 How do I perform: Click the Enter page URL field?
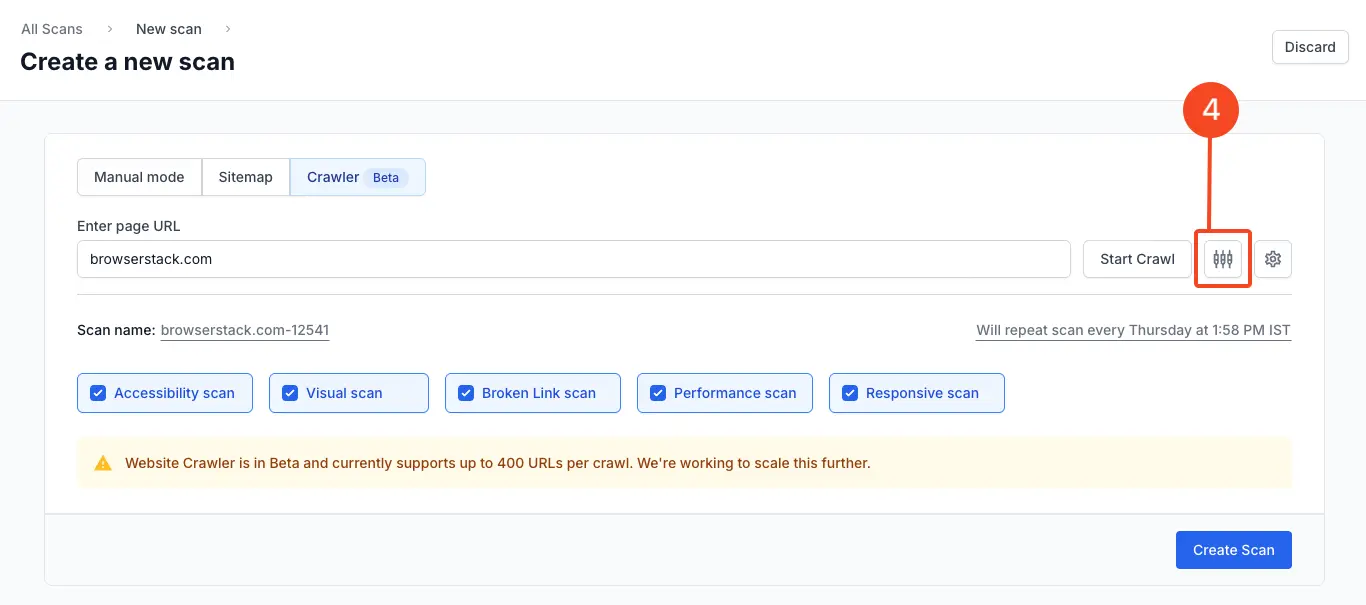click(x=573, y=259)
